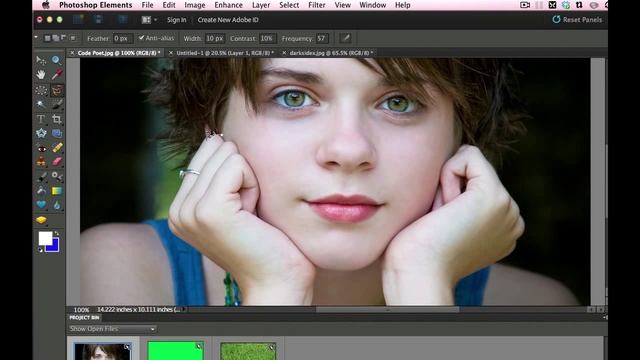Open the Select menu
Viewport: 640px width, 360px height.
tap(289, 5)
